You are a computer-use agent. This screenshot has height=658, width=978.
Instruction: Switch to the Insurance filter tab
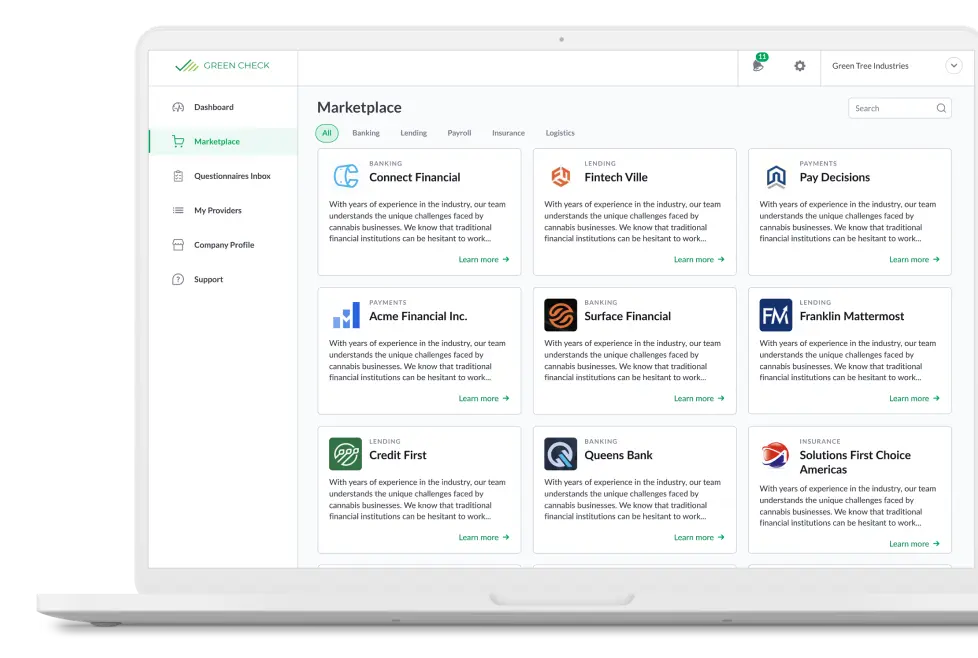(508, 133)
